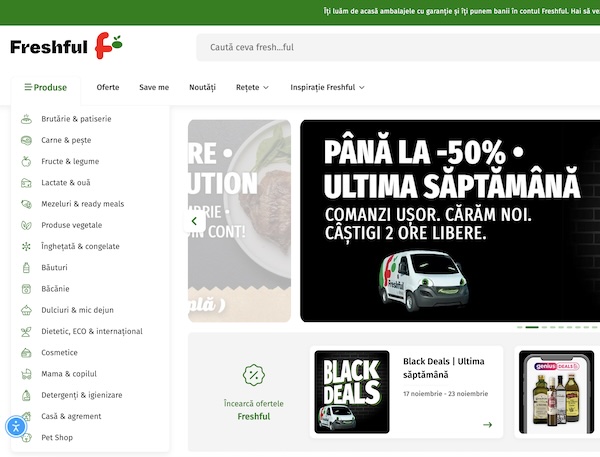
Task: Click the Băuturi bottle icon
Action: click(x=26, y=267)
